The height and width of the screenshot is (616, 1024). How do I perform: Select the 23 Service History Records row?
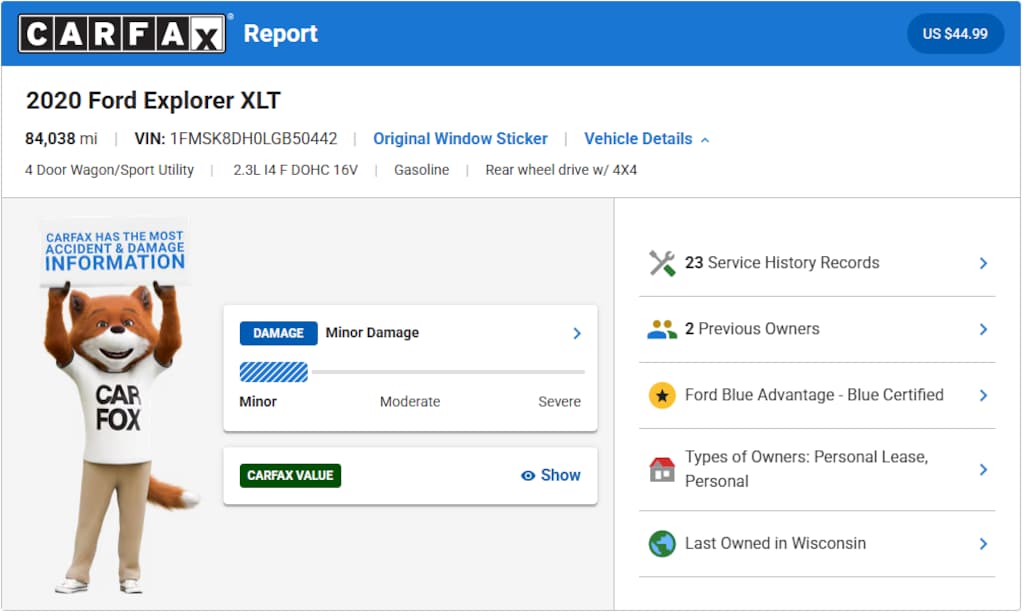coord(782,263)
